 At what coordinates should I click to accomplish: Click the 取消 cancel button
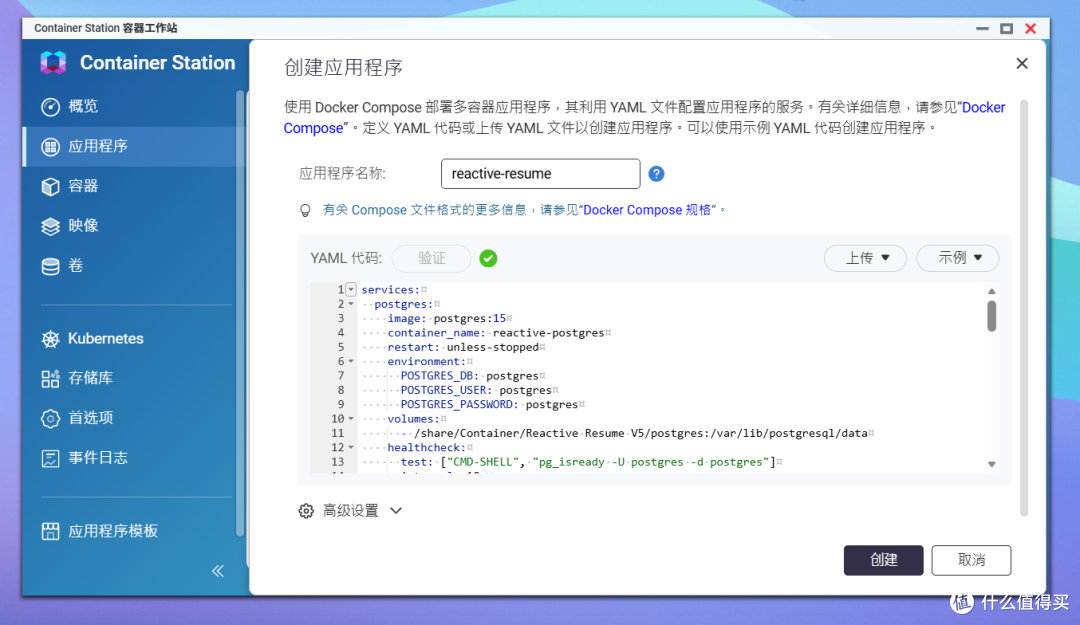click(971, 560)
